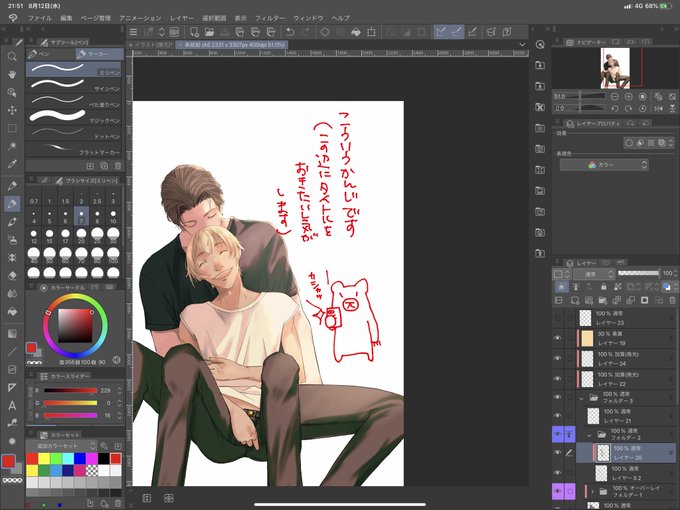Image resolution: width=680 pixels, height=510 pixels.
Task: Open the 編集 menu
Action: coord(66,18)
